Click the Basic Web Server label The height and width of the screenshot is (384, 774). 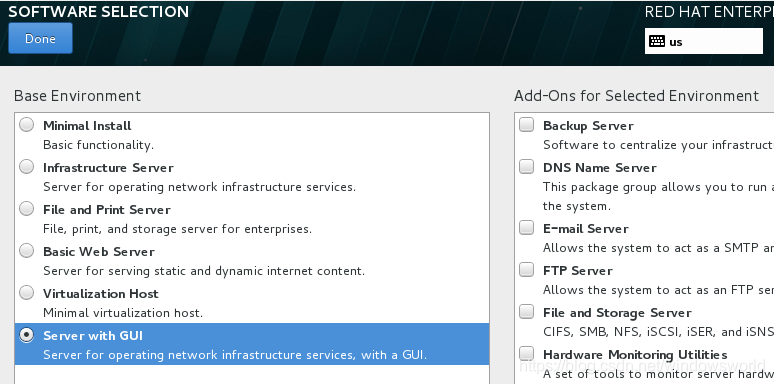[x=99, y=252]
